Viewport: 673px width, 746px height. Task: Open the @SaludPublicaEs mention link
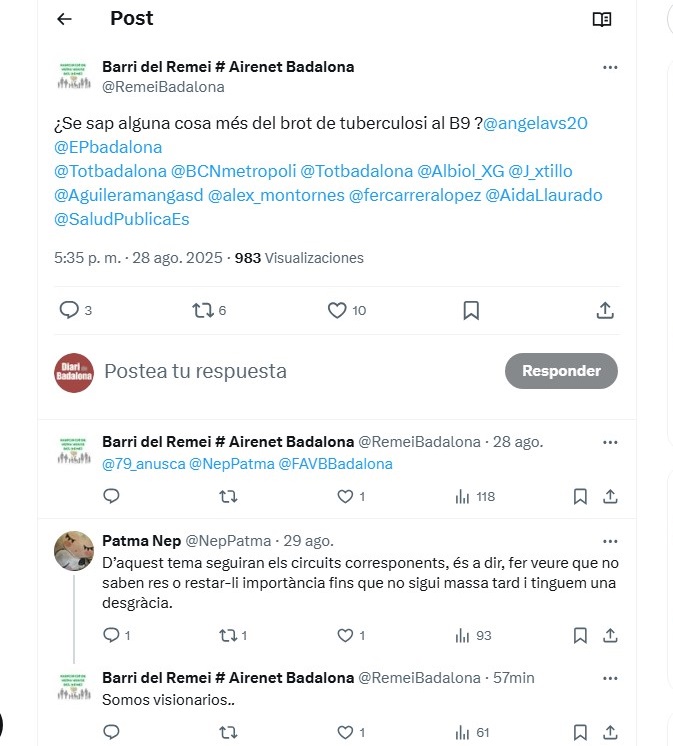[122, 219]
